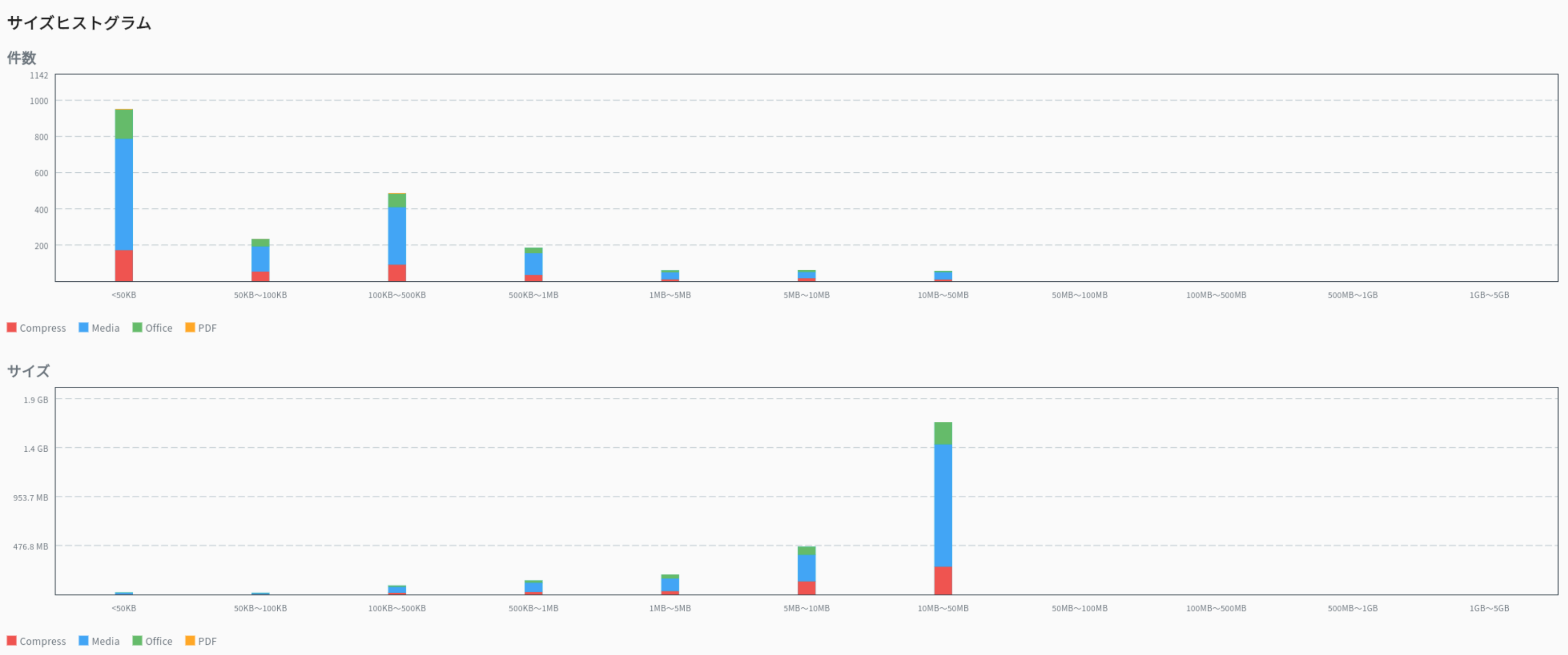The width and height of the screenshot is (1568, 655).
Task: Toggle PDF legend in 件数 chart
Action: click(201, 327)
